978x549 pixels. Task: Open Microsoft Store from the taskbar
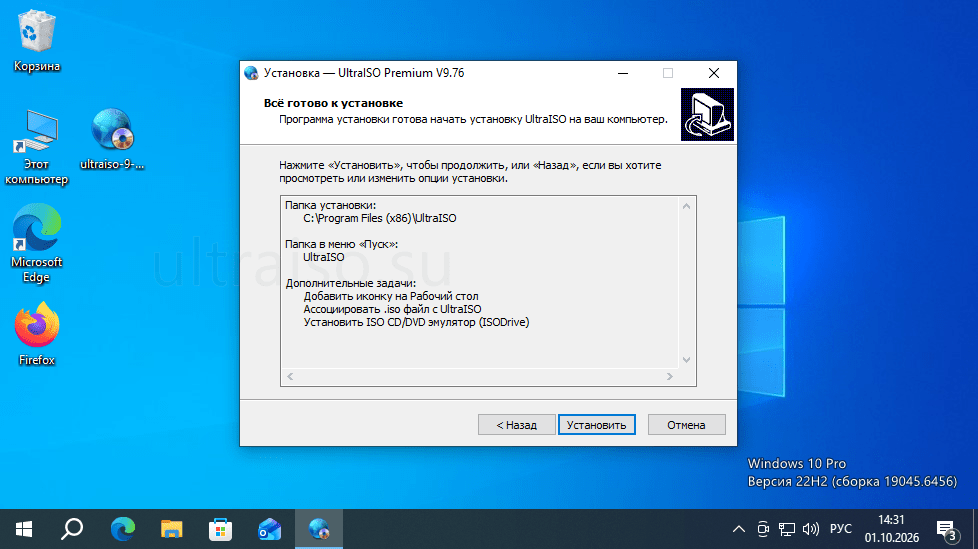click(220, 529)
